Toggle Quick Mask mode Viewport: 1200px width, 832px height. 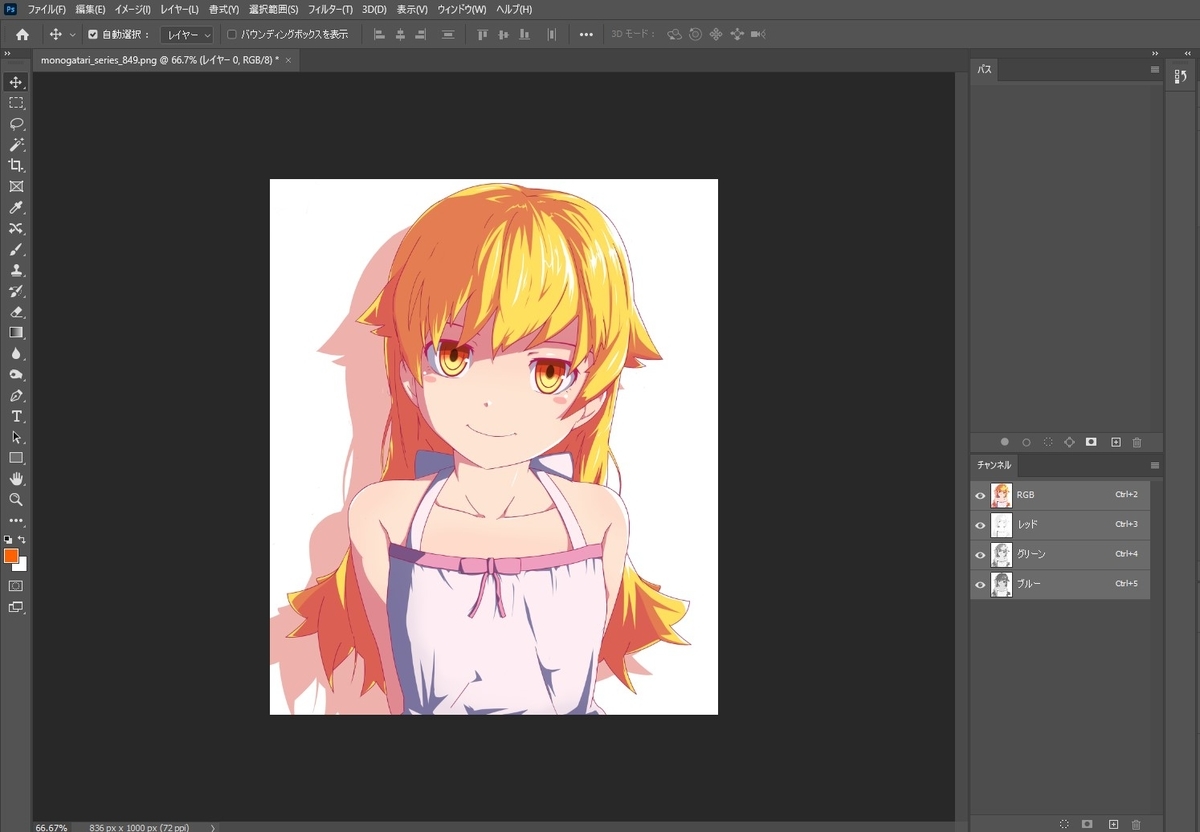click(x=16, y=586)
